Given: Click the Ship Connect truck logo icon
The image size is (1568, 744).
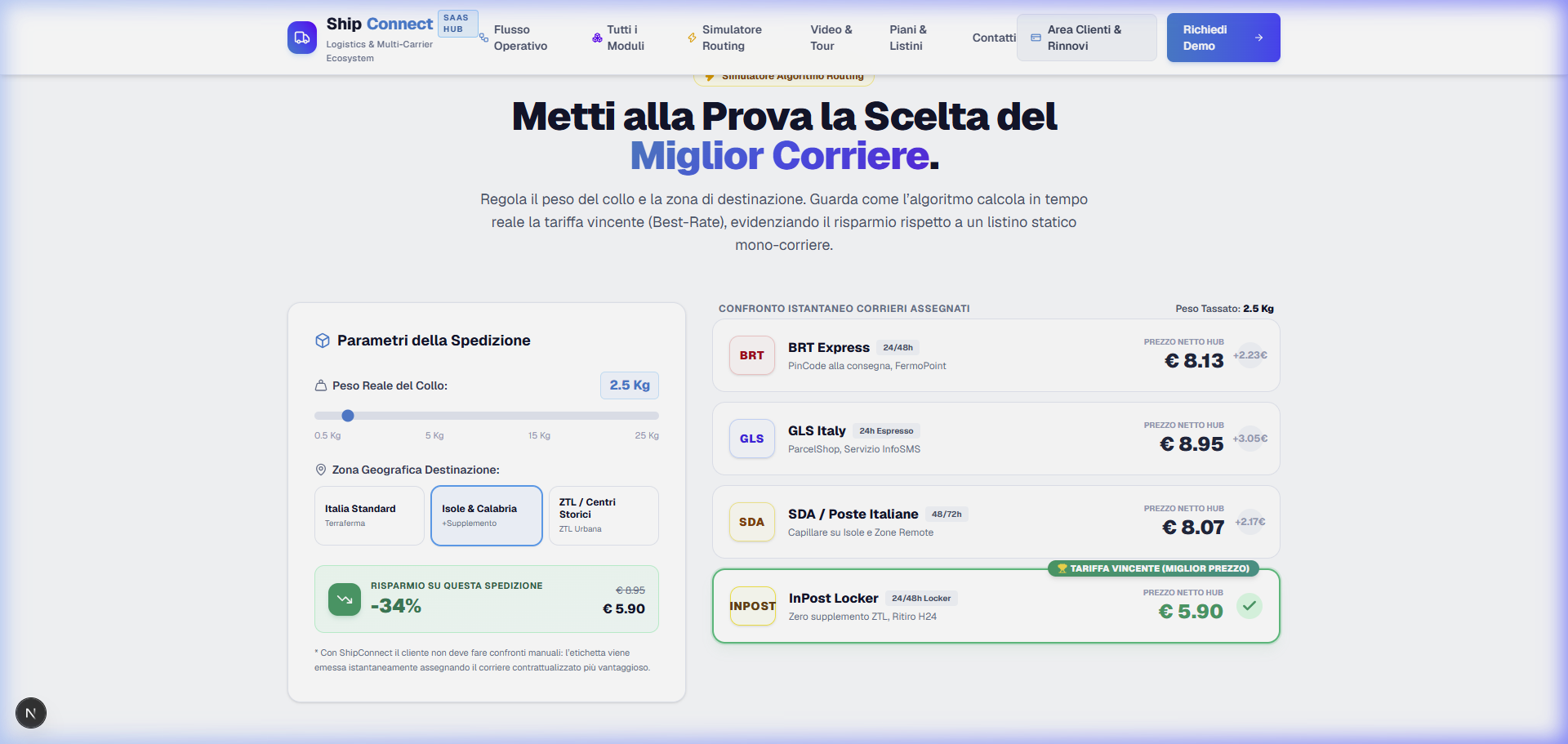Looking at the screenshot, I should (x=302, y=38).
